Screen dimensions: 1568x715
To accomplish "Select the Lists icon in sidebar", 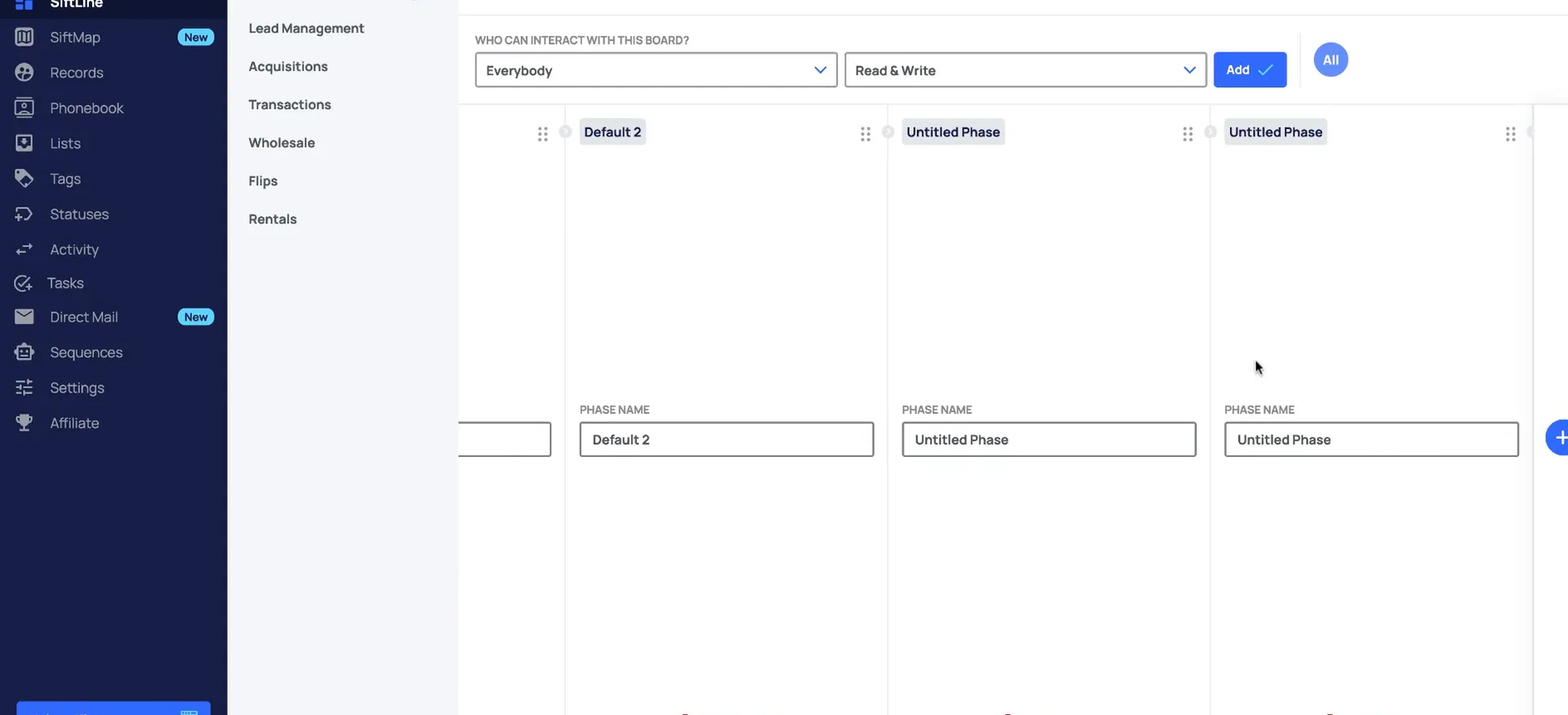I will 24,144.
